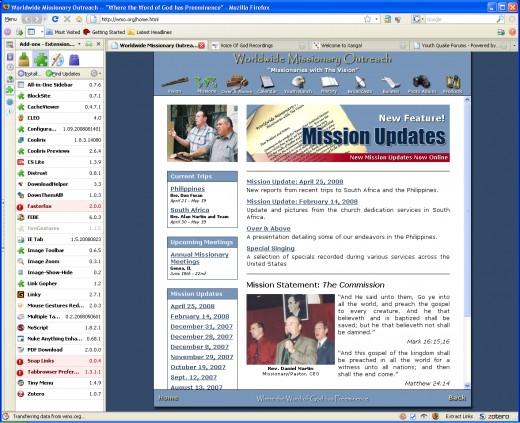Click the search magnifier icon
Image resolution: width=520 pixels, height=423 pixels.
point(500,19)
